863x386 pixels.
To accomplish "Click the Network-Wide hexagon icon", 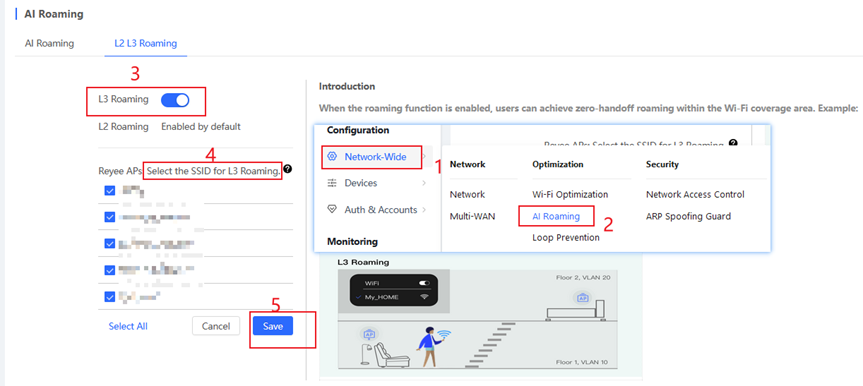I will [x=331, y=156].
